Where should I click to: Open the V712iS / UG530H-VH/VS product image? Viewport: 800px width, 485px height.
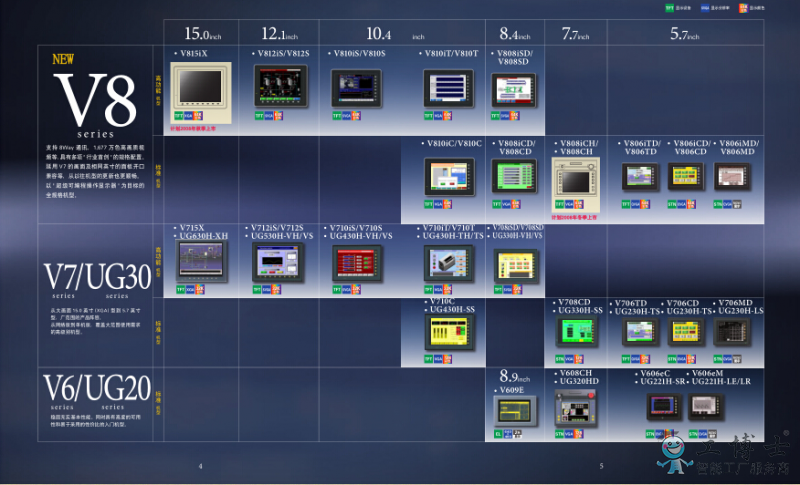278,262
